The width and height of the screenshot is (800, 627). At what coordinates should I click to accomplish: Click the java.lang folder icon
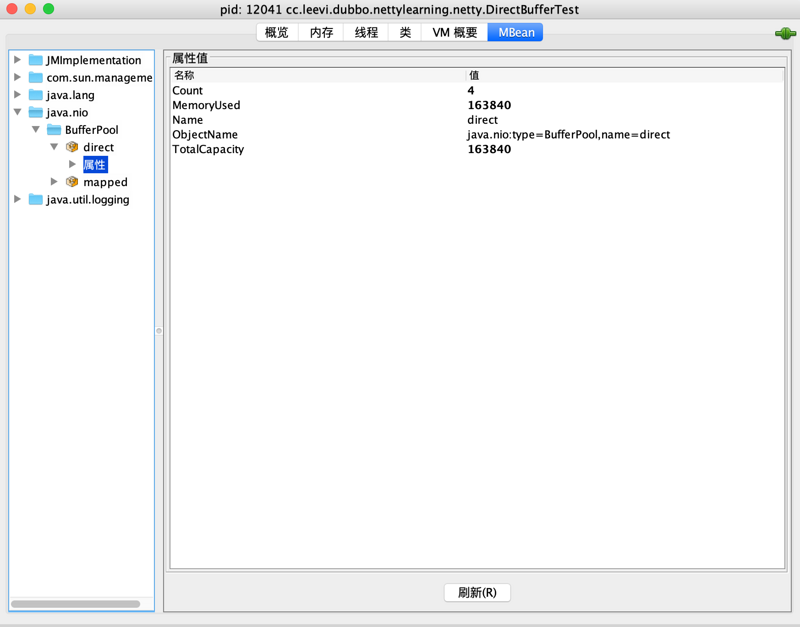(x=35, y=95)
